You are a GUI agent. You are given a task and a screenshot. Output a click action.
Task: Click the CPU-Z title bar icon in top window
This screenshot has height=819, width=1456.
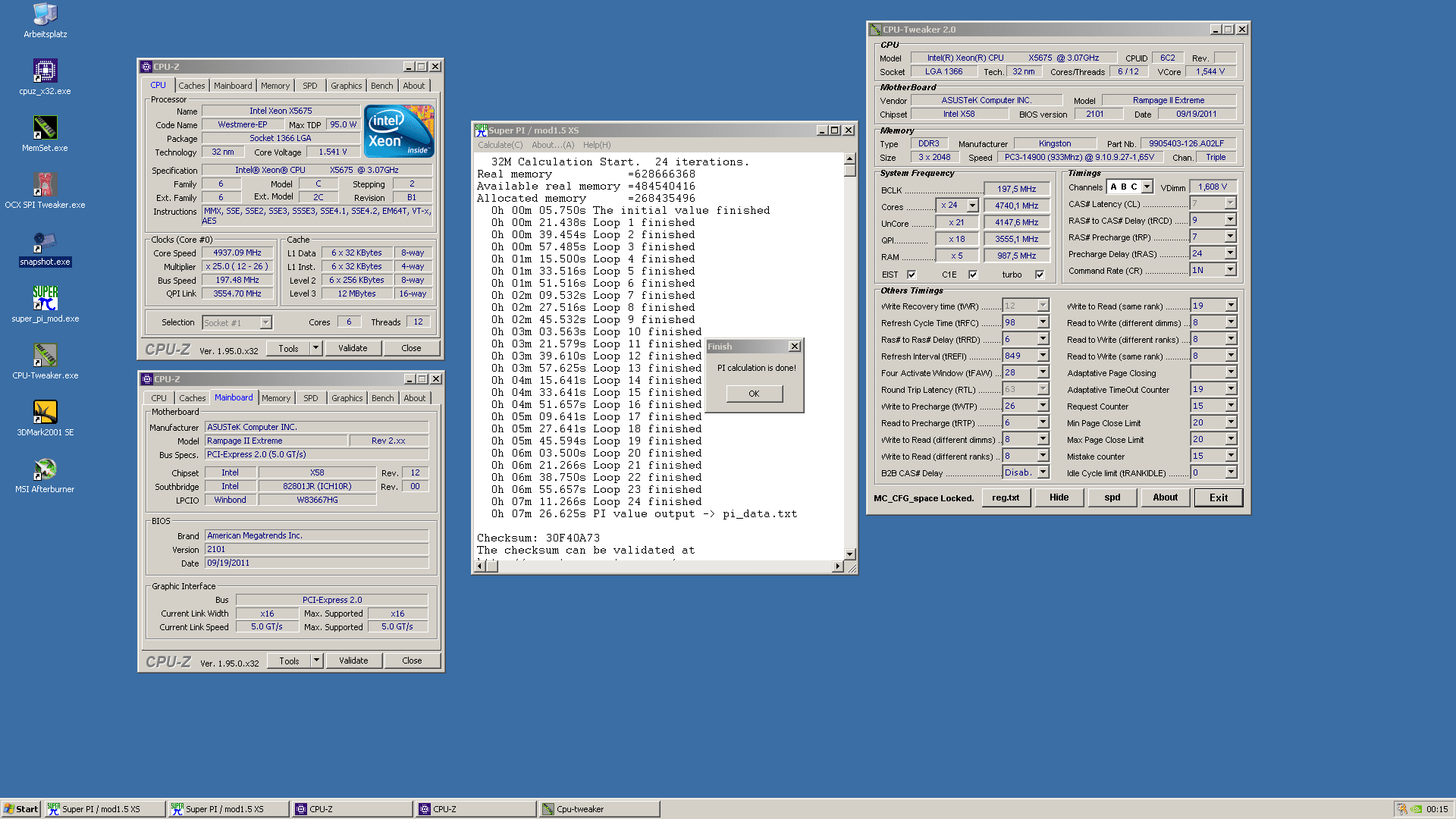(x=147, y=67)
